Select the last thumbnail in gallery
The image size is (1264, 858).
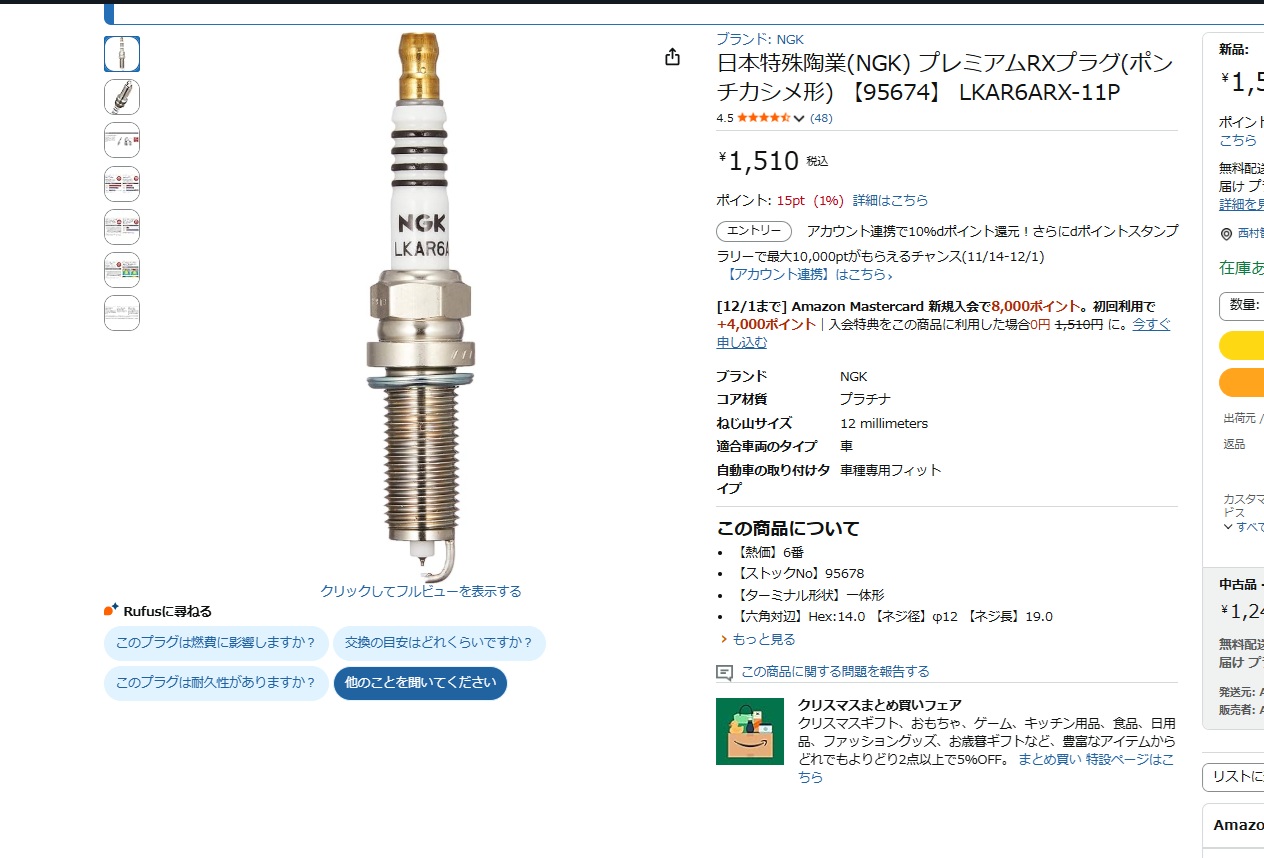[x=122, y=313]
